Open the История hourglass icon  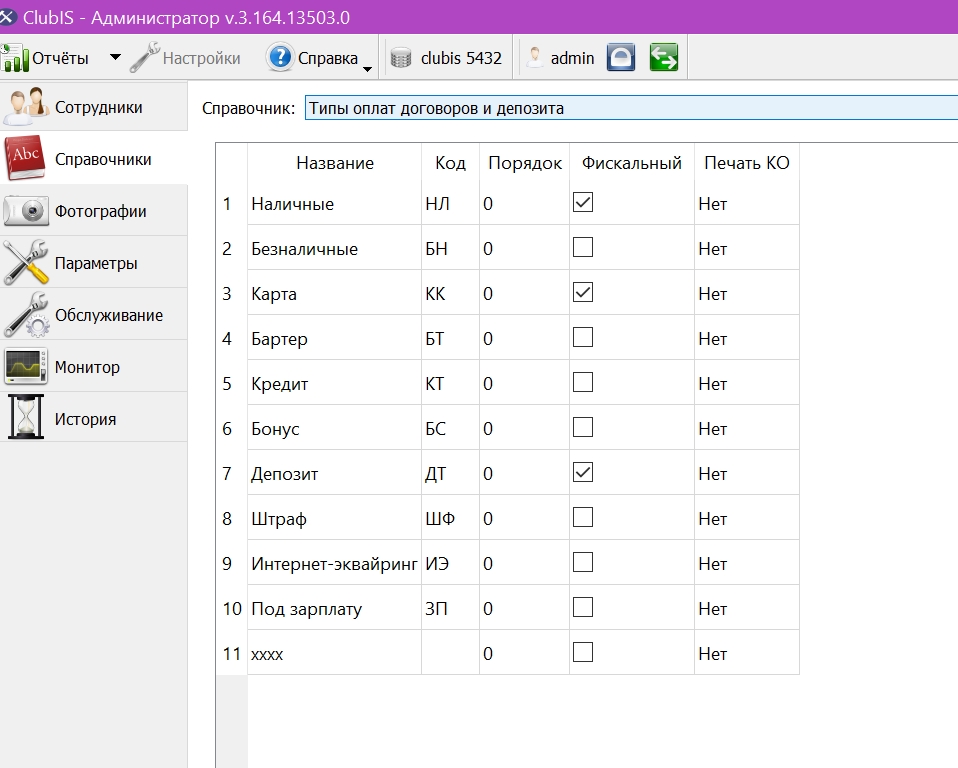(26, 418)
